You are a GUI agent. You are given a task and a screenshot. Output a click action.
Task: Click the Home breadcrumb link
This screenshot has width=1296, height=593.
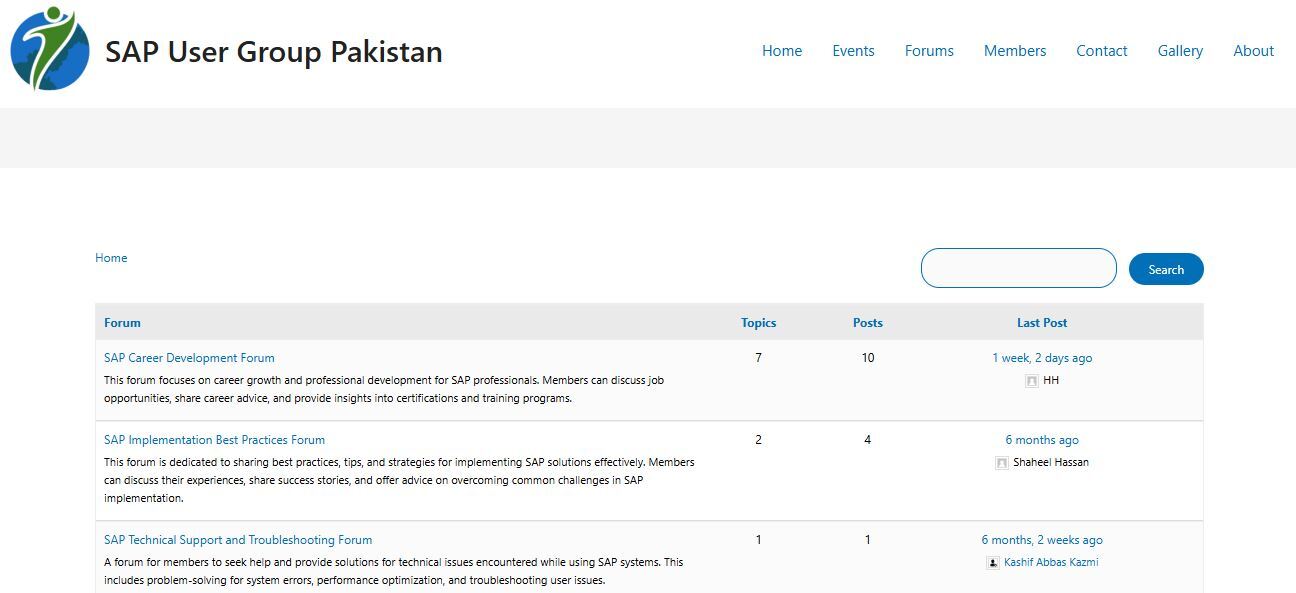point(111,258)
